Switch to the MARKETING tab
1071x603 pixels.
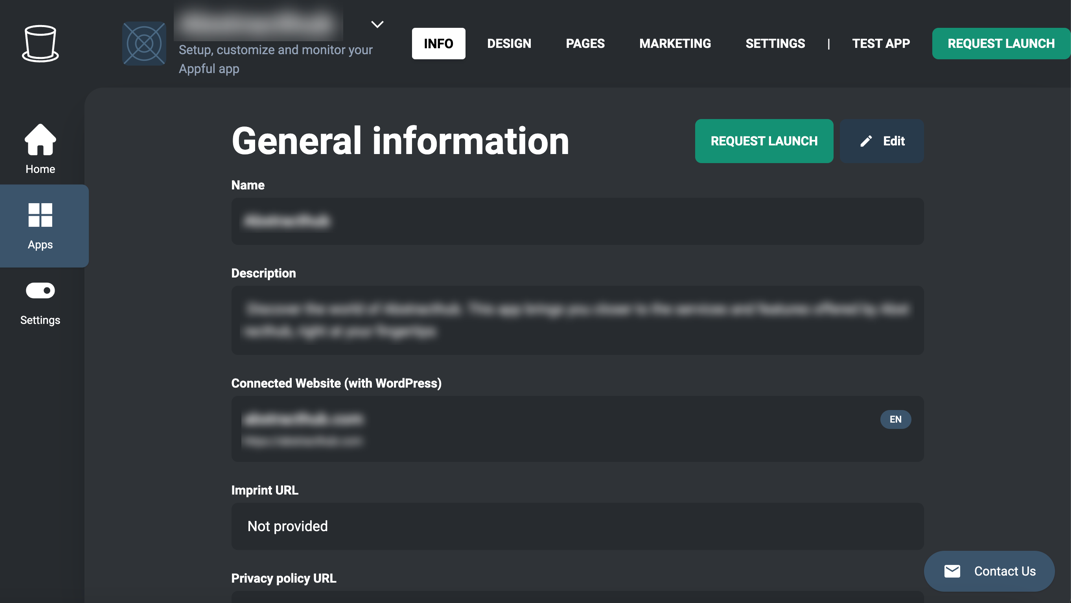coord(675,44)
